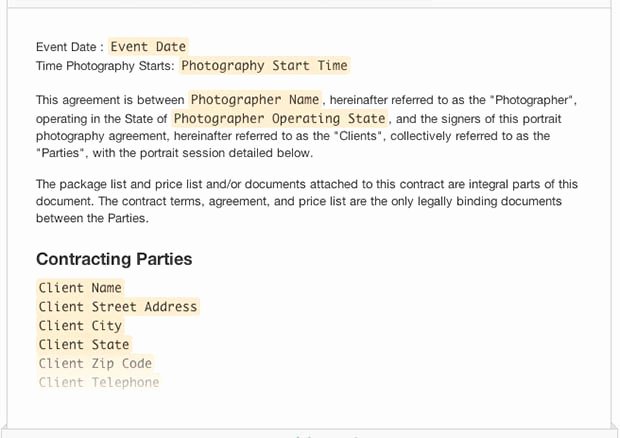Click the Client Zip Code placeholder
The height and width of the screenshot is (438, 620).
[95, 364]
